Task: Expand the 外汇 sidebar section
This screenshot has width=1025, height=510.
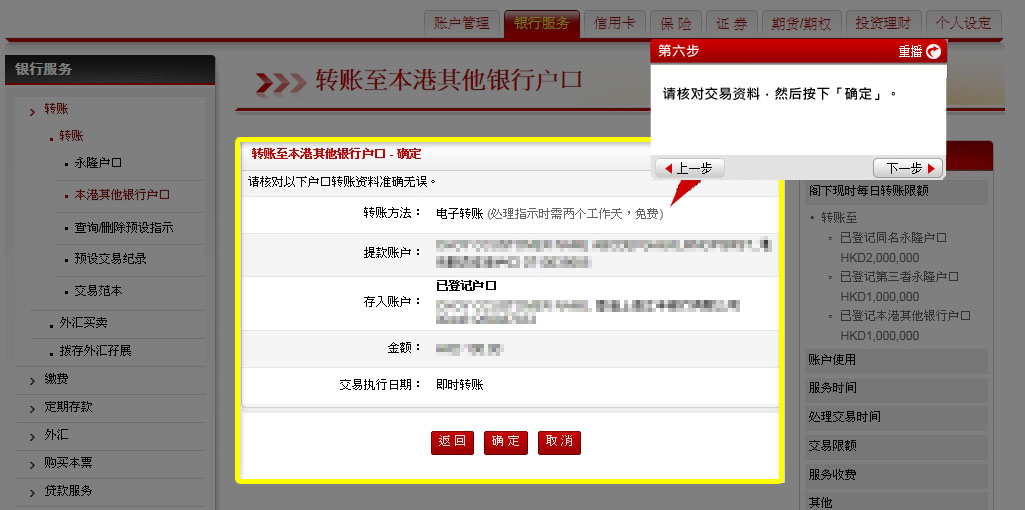Action: (56, 435)
